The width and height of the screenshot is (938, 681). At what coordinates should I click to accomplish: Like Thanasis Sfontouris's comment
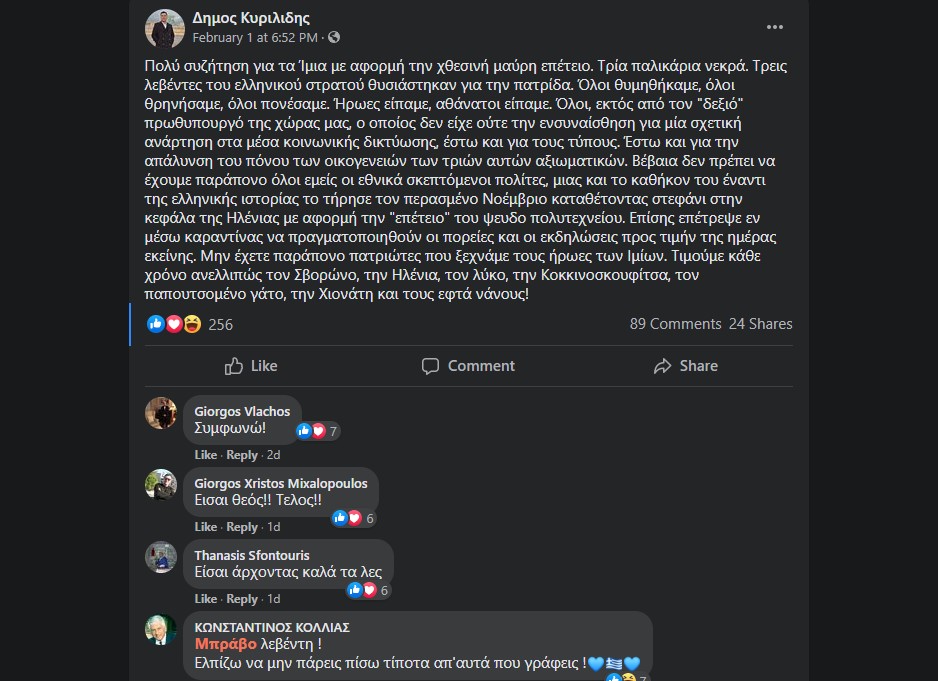[x=205, y=599]
